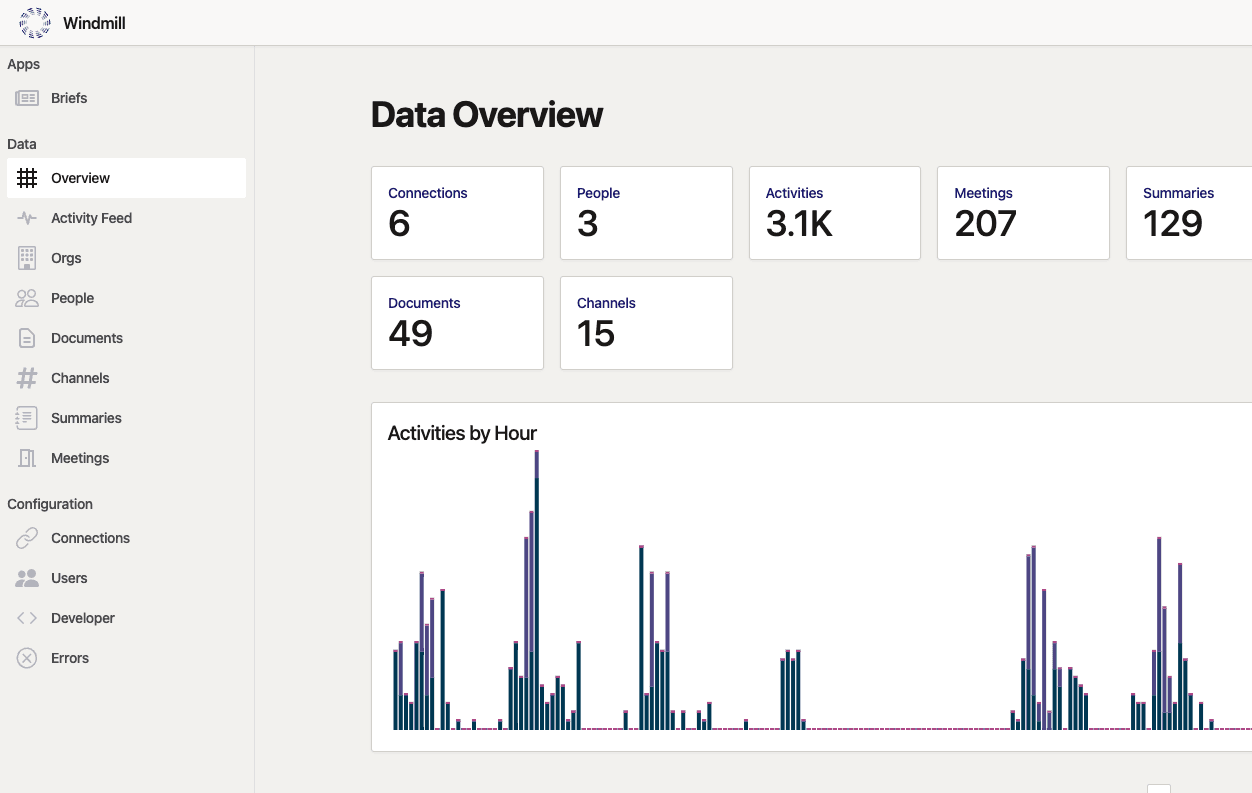The height and width of the screenshot is (793, 1252).
Task: Click the "Data" sidebar section header
Action: [22, 144]
